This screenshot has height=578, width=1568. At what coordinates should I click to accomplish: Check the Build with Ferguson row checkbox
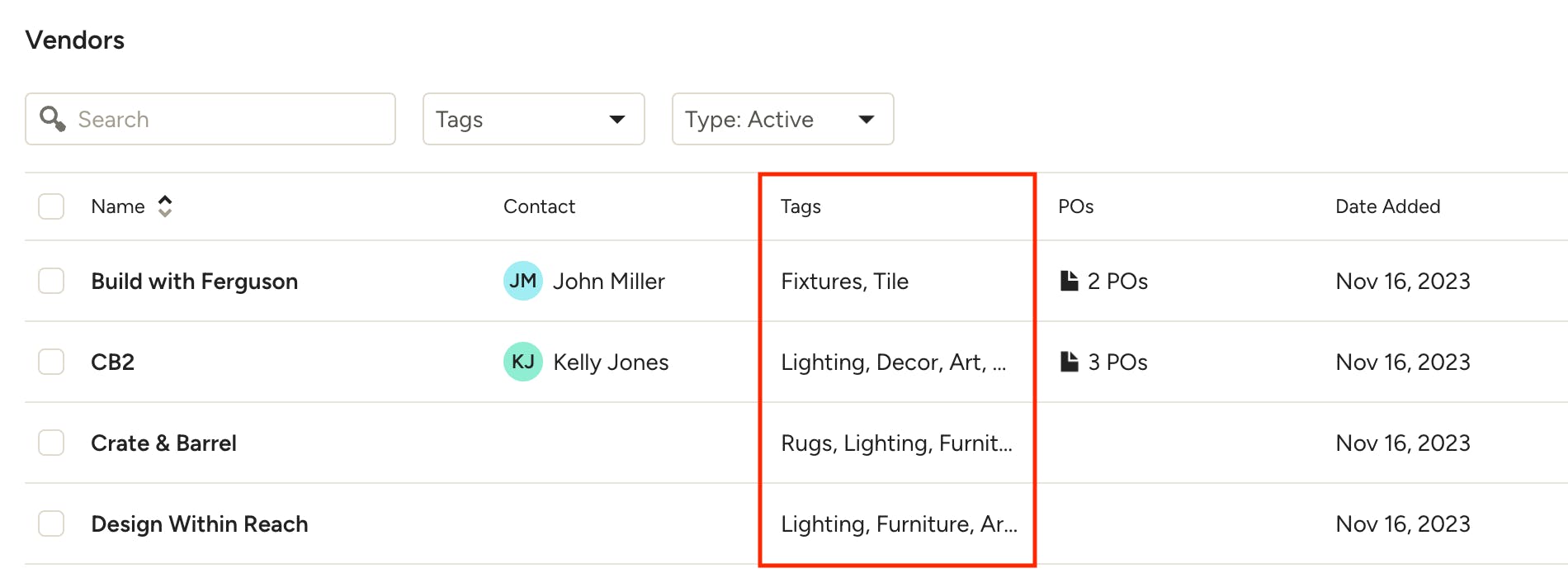point(51,281)
